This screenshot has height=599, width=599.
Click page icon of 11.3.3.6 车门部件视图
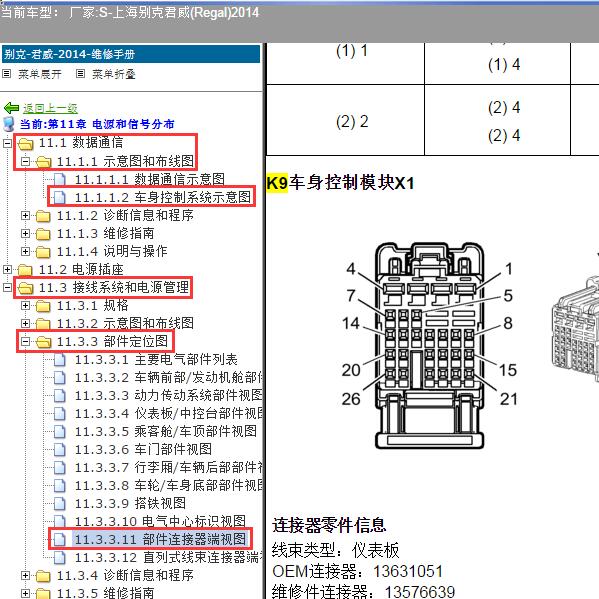[60, 450]
